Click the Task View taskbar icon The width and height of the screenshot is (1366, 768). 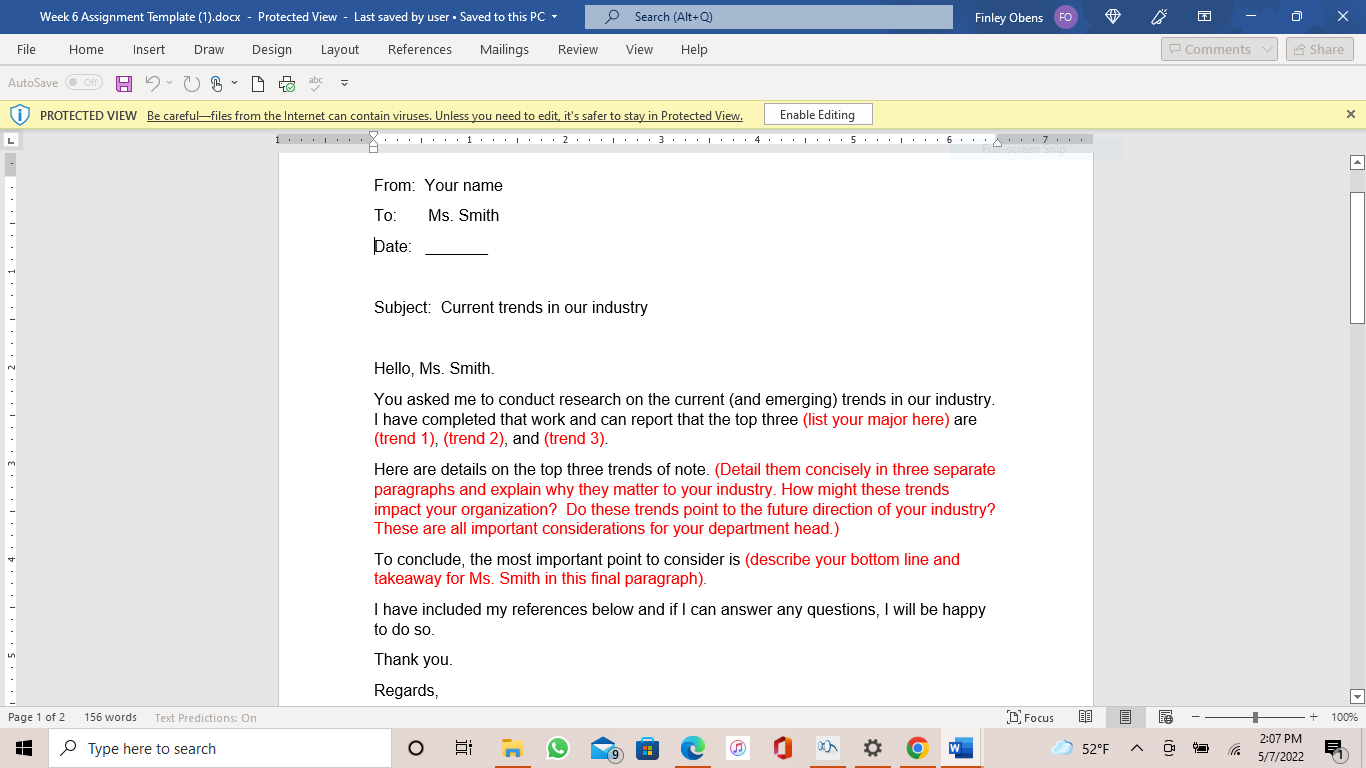[x=463, y=748]
